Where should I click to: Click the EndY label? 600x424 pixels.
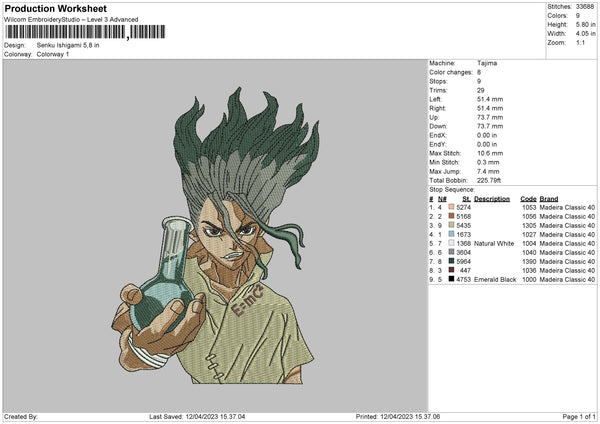[438, 144]
